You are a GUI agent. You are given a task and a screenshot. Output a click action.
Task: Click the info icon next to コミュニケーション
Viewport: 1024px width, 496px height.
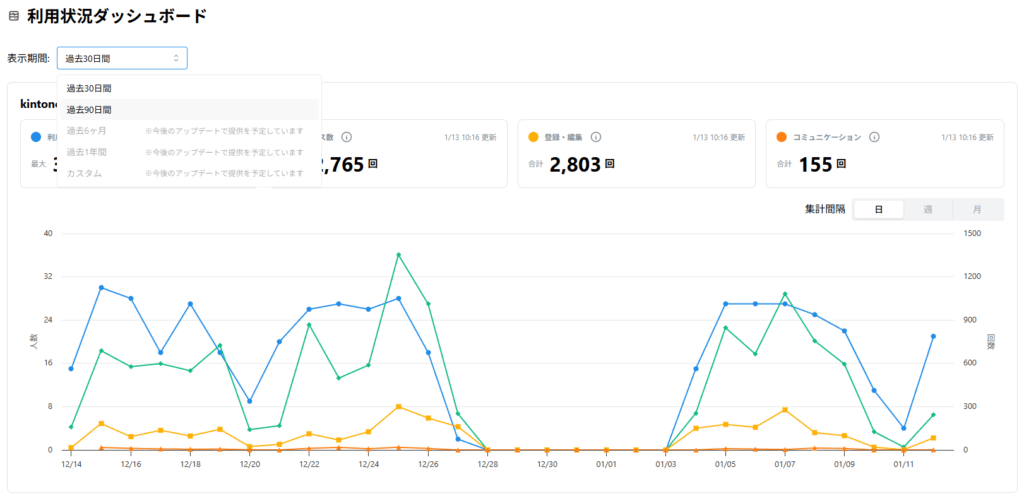point(873,137)
